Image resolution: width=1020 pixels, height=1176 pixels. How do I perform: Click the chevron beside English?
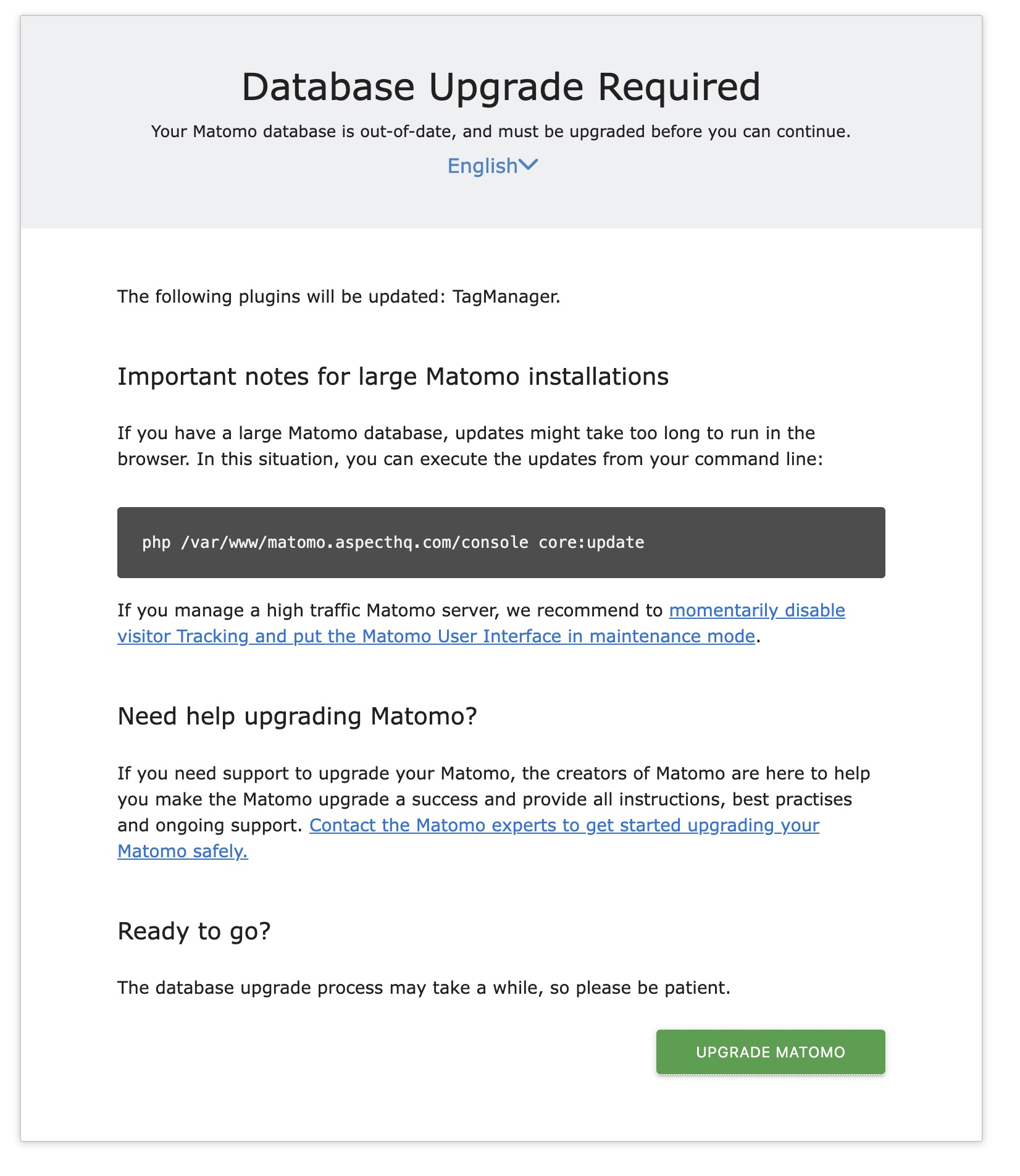(529, 166)
